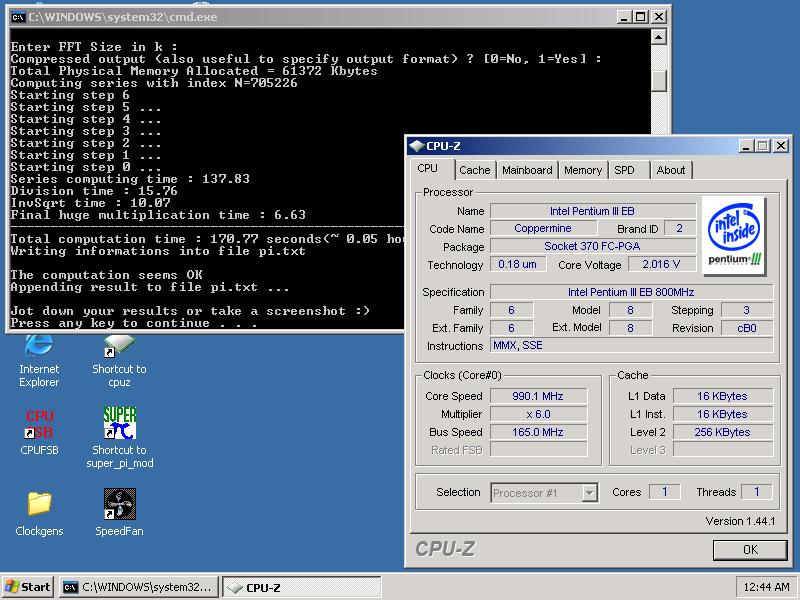Click the CPU-Z title bar diamond icon
This screenshot has height=600, width=800.
(x=417, y=146)
